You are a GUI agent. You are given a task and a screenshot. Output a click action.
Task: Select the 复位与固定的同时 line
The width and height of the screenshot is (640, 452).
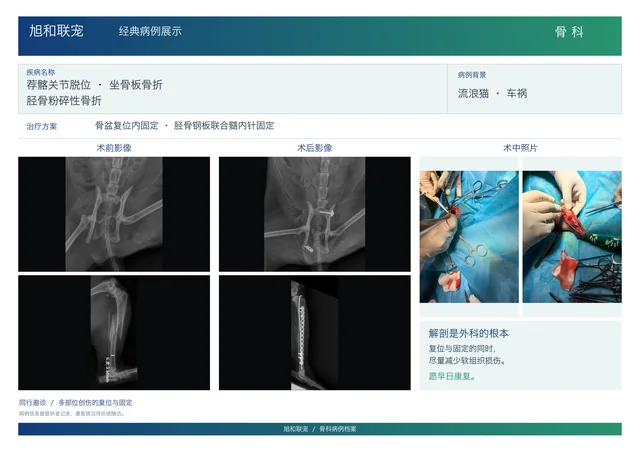click(x=462, y=349)
